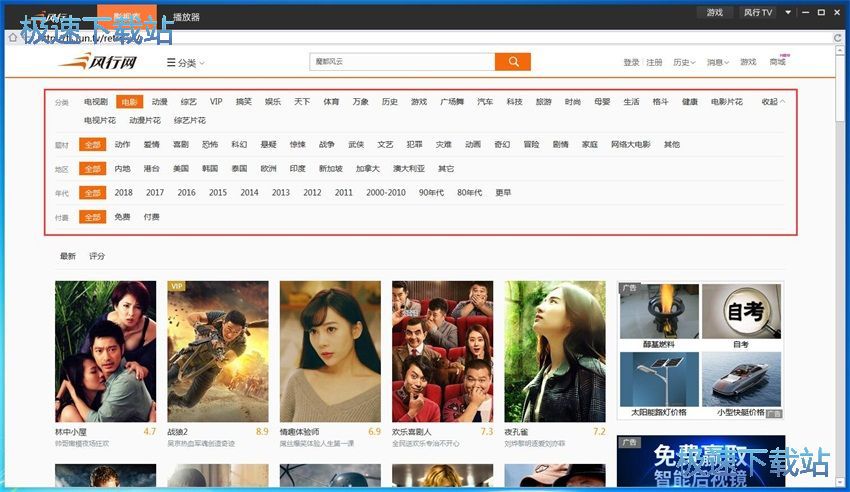850x492 pixels.
Task: Open the title bar dropdown arrow menu
Action: pyautogui.click(x=788, y=12)
